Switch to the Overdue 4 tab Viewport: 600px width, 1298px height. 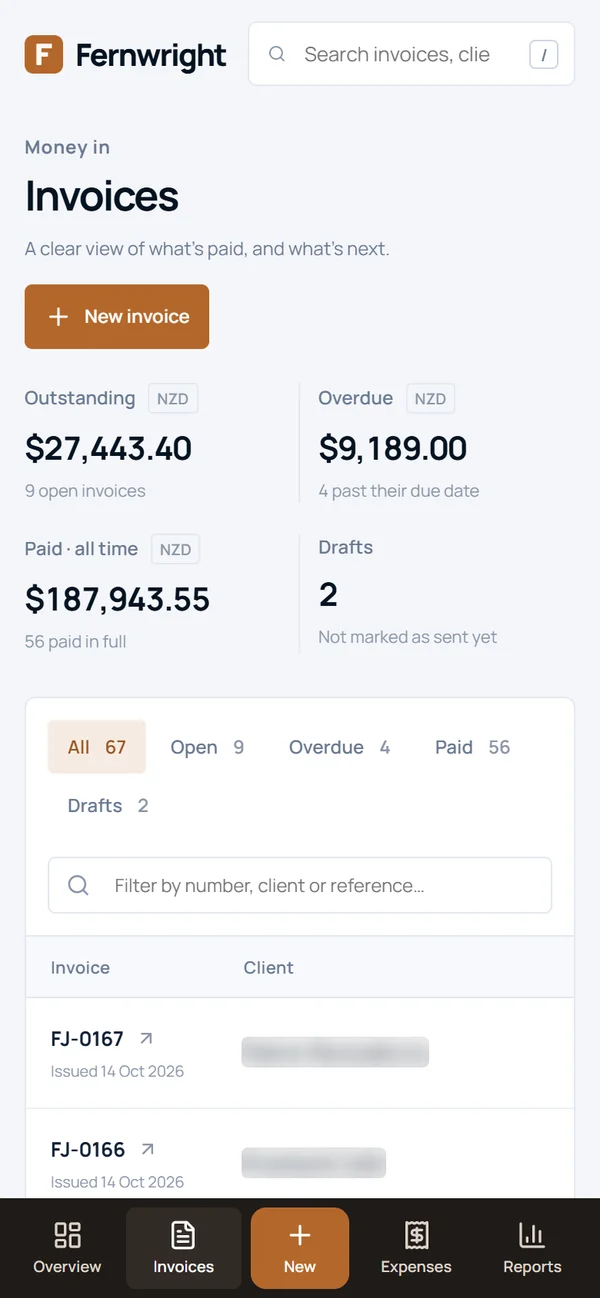pos(340,747)
